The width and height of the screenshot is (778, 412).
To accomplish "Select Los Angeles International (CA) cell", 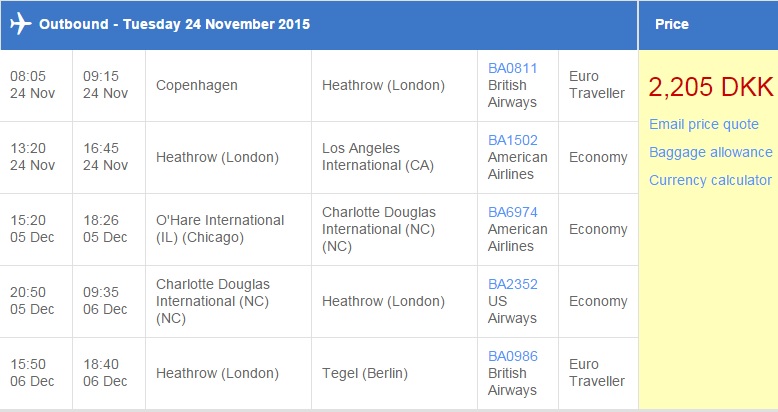I will [394, 157].
